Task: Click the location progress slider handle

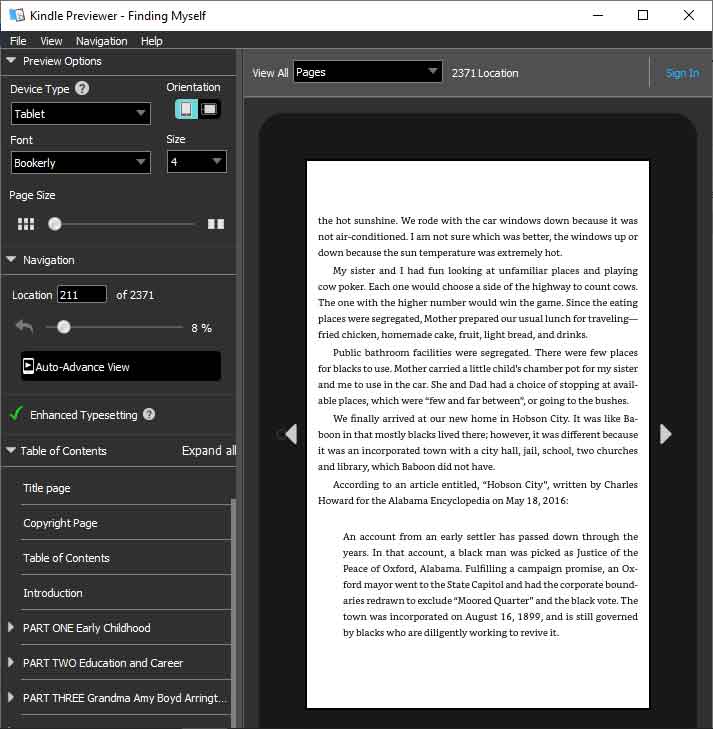Action: point(64,327)
